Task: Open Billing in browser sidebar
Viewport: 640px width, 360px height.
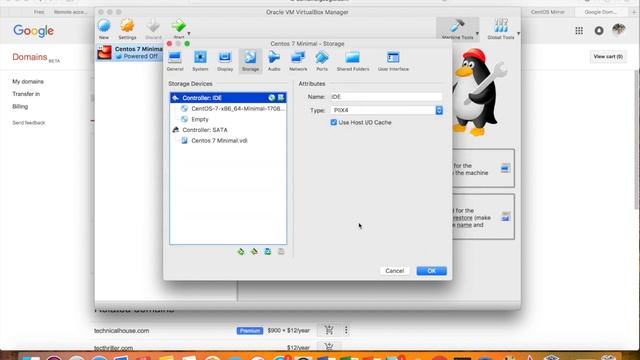Action: pyautogui.click(x=20, y=107)
